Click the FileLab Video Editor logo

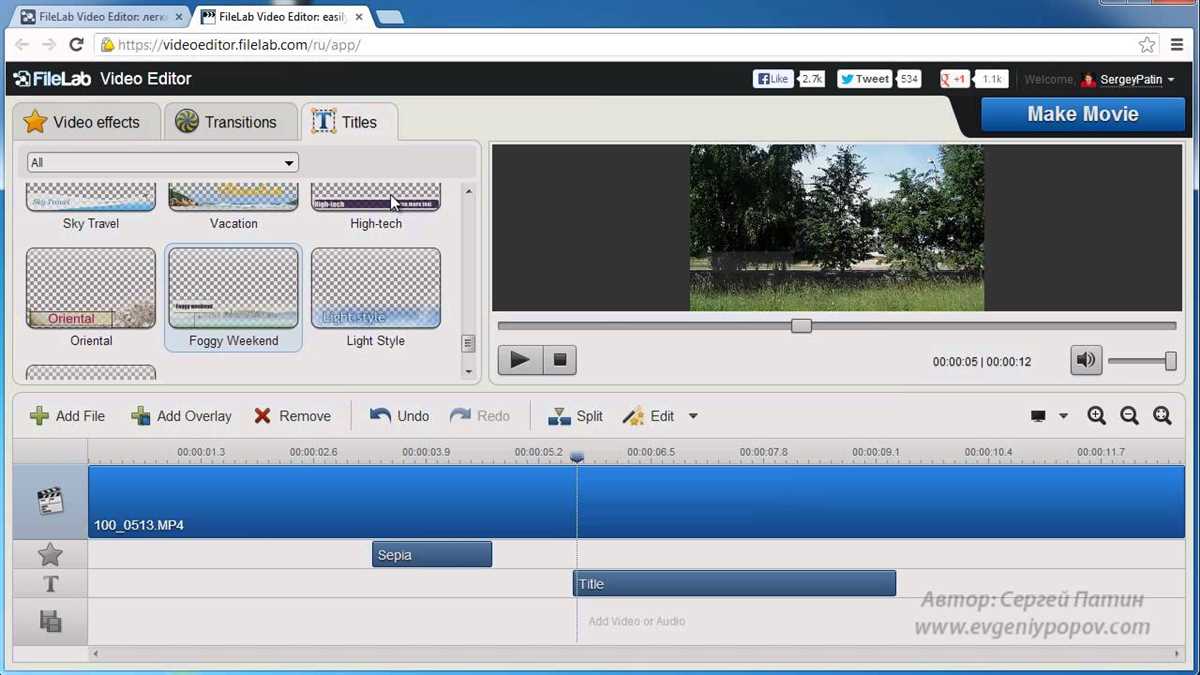[x=102, y=79]
